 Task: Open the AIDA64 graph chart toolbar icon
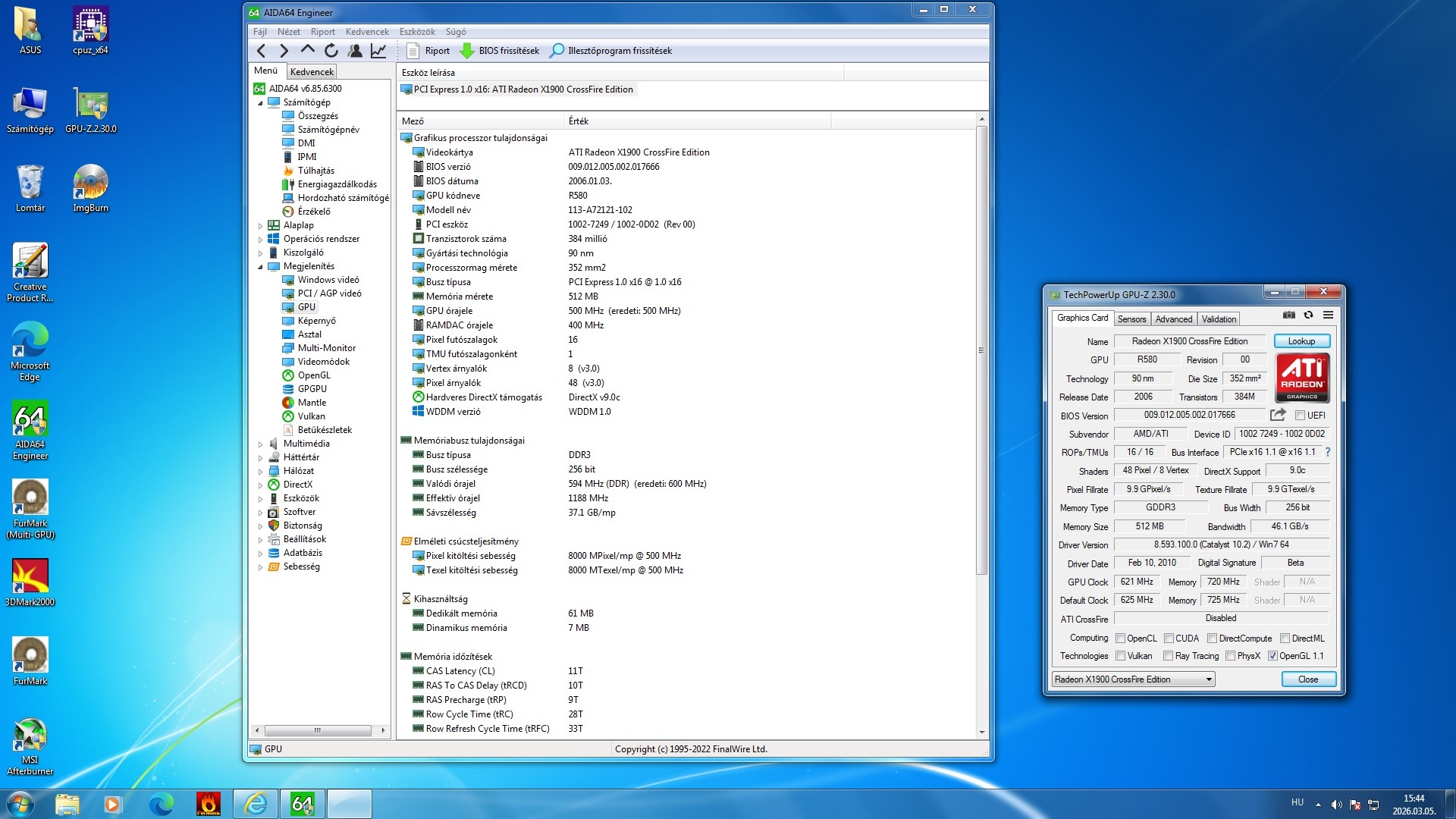point(378,51)
